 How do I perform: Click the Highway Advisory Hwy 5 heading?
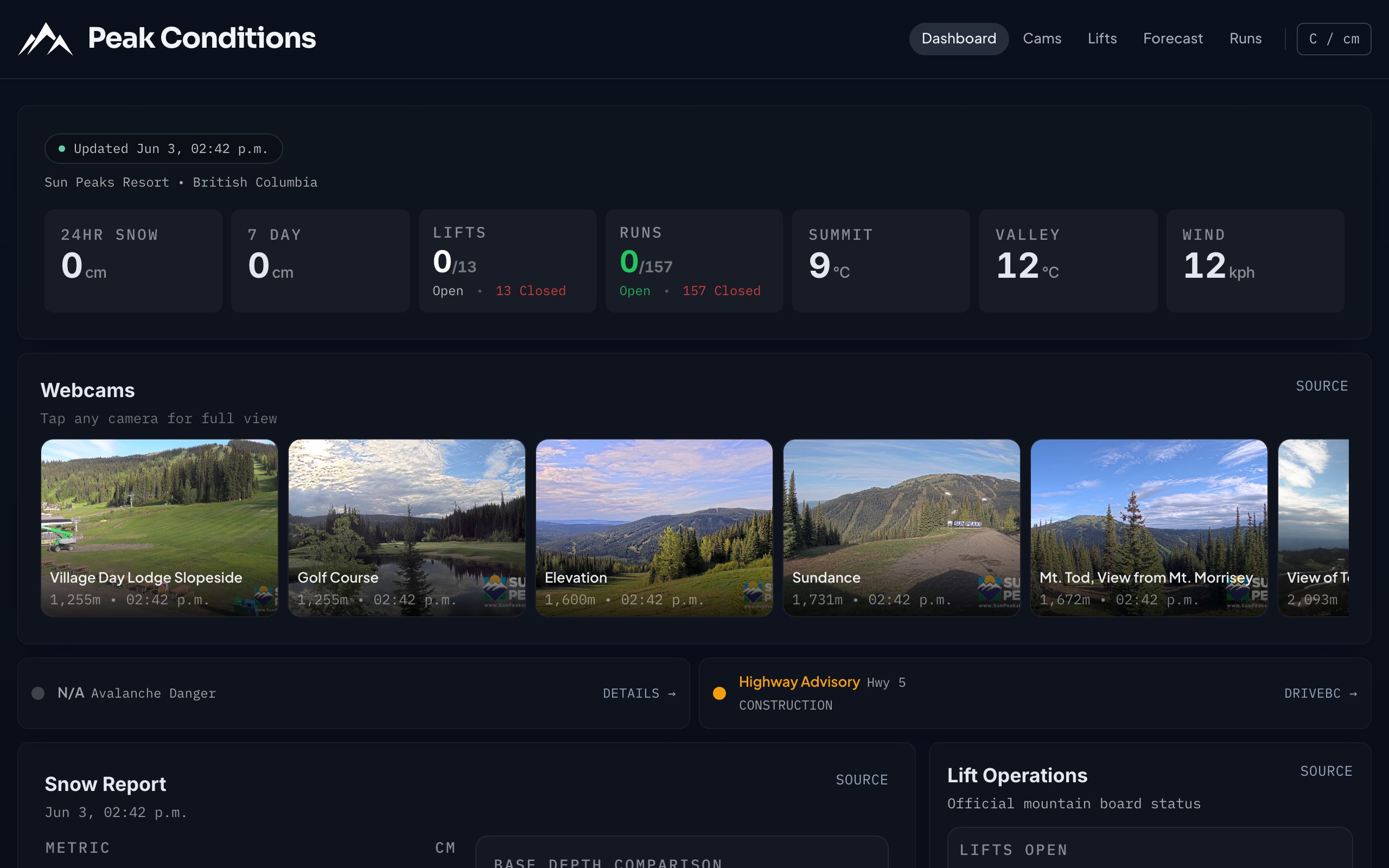tap(822, 682)
